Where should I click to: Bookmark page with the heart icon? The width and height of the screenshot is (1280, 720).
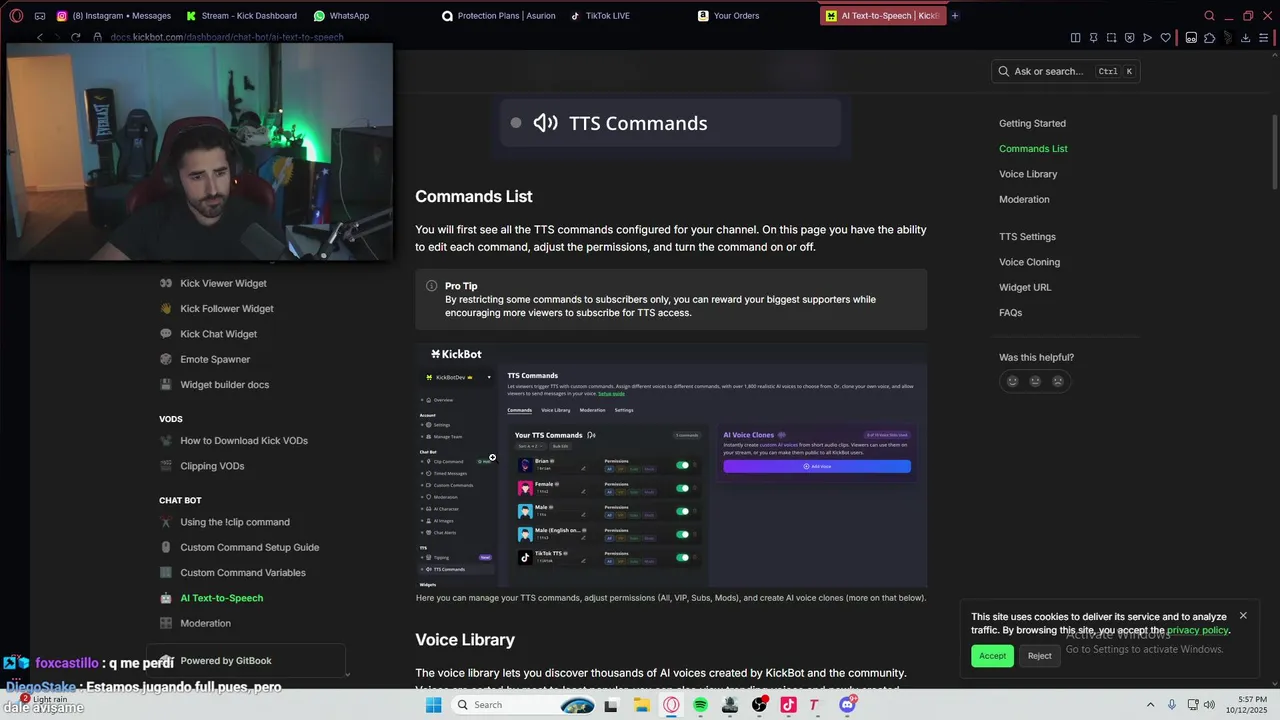[1165, 38]
